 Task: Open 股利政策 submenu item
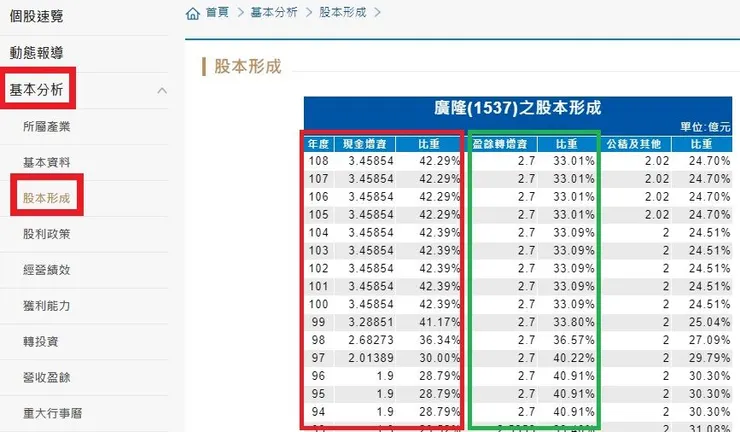[47, 234]
